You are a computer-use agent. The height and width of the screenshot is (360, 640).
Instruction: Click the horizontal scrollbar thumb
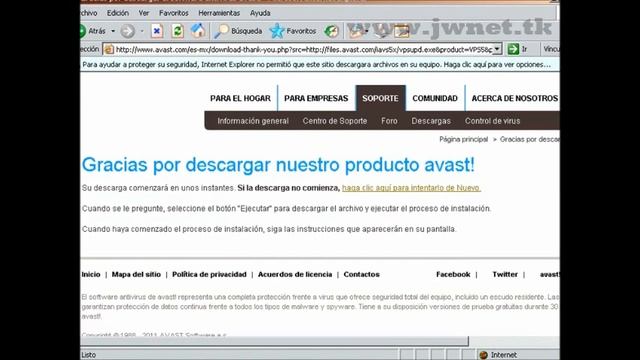[274, 341]
